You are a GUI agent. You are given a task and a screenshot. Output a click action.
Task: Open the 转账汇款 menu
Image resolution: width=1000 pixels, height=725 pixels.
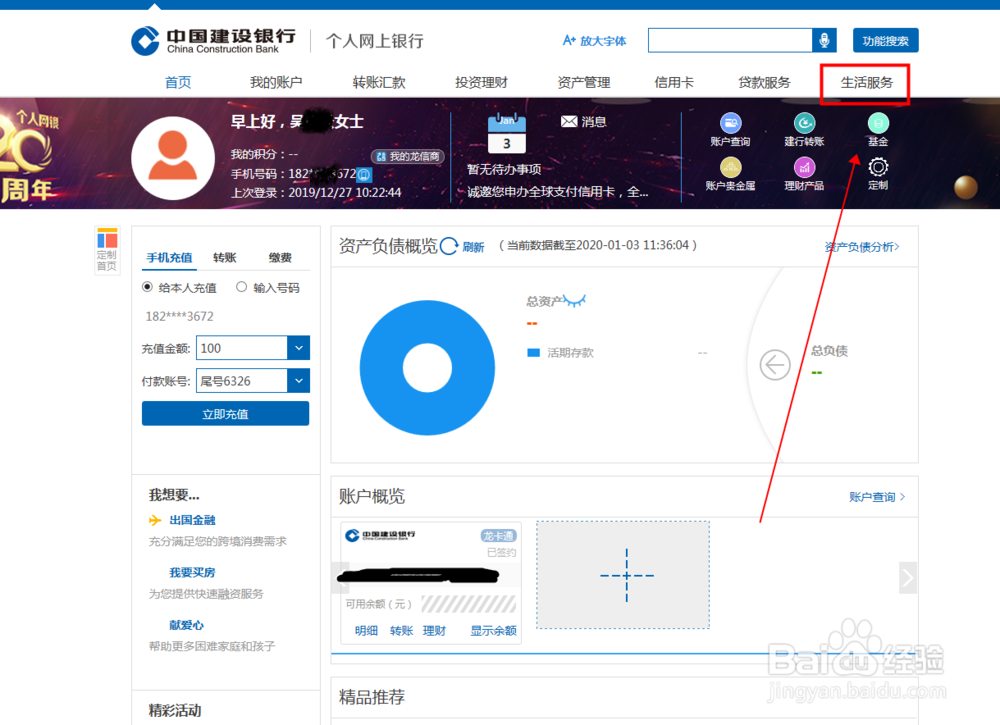[379, 82]
